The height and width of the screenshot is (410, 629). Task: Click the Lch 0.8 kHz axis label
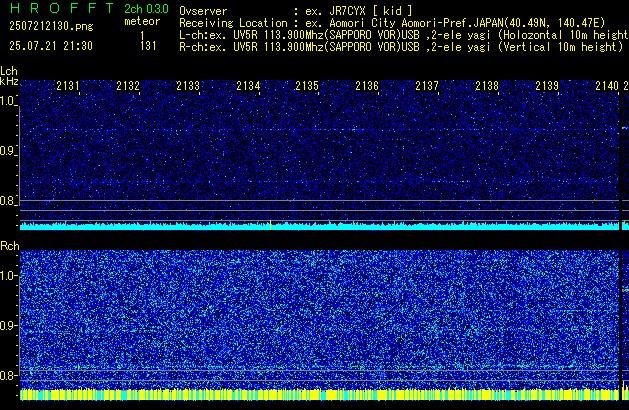click(8, 201)
